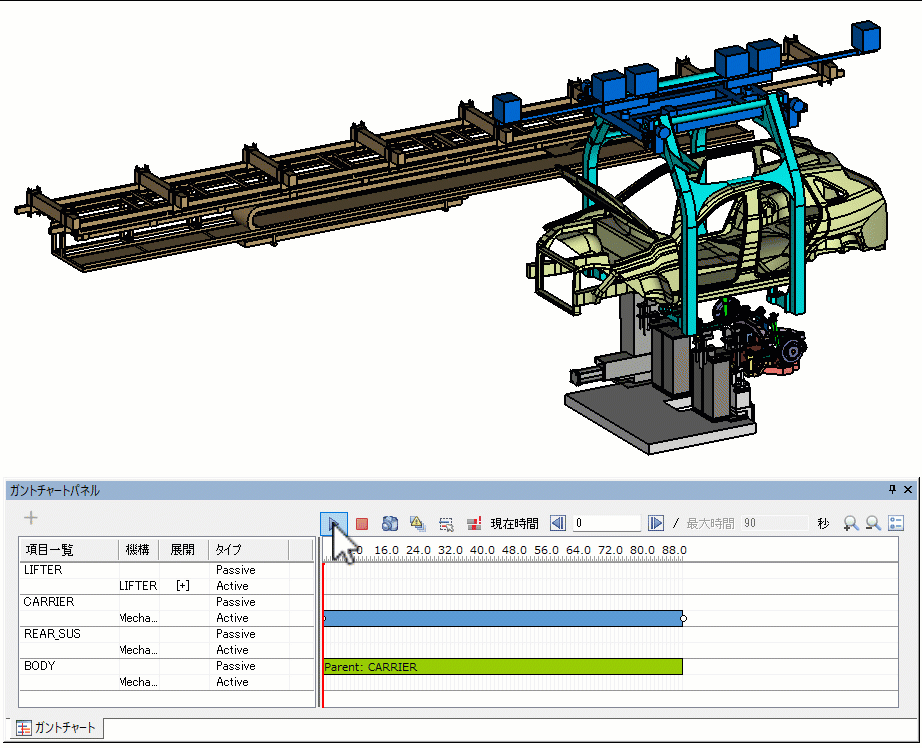Image resolution: width=922 pixels, height=748 pixels.
Task: Zoom in on the Gantt timeline
Action: point(851,523)
